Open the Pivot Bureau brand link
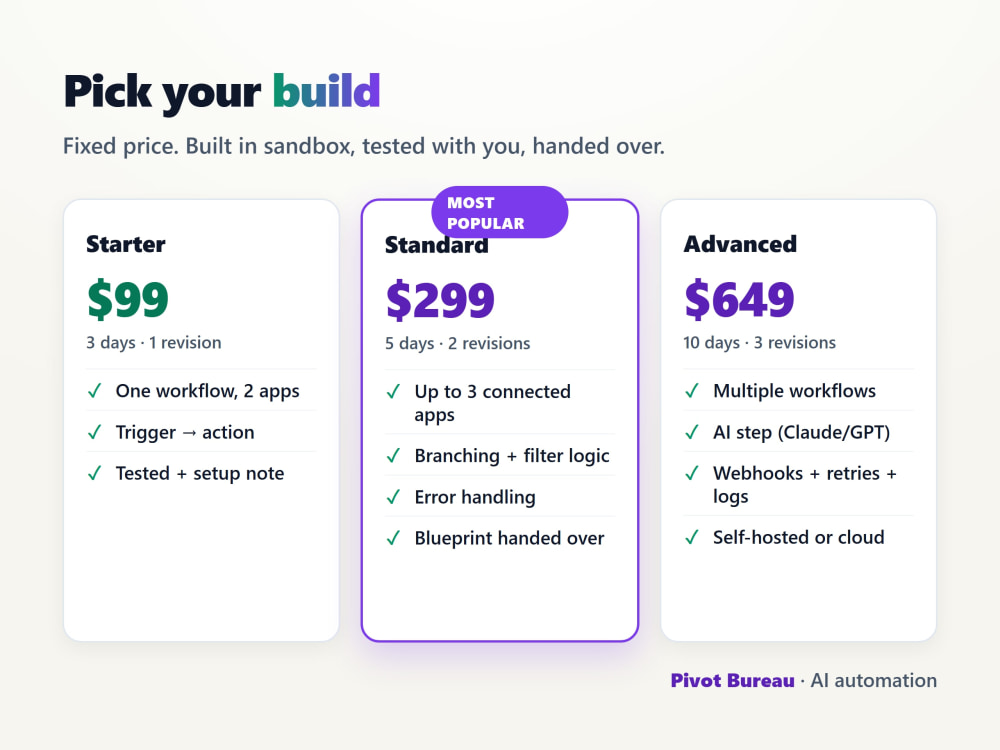 (732, 680)
